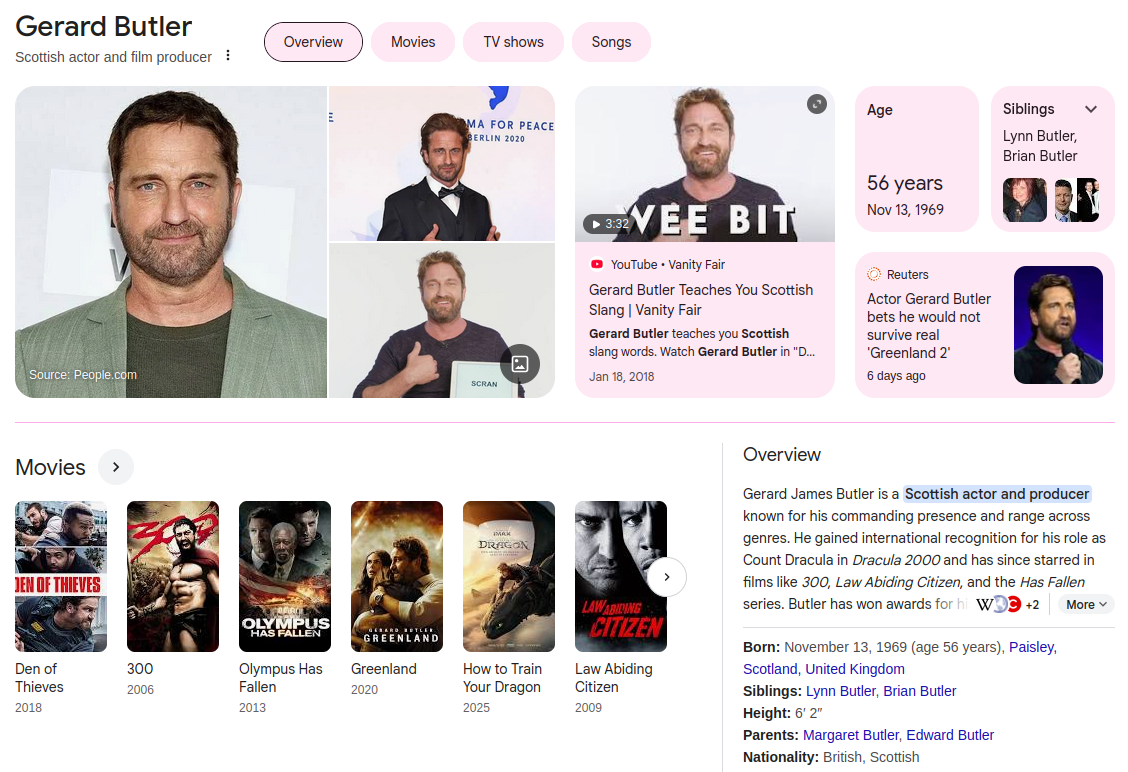
Task: Switch to the Songs tab
Action: [611, 42]
